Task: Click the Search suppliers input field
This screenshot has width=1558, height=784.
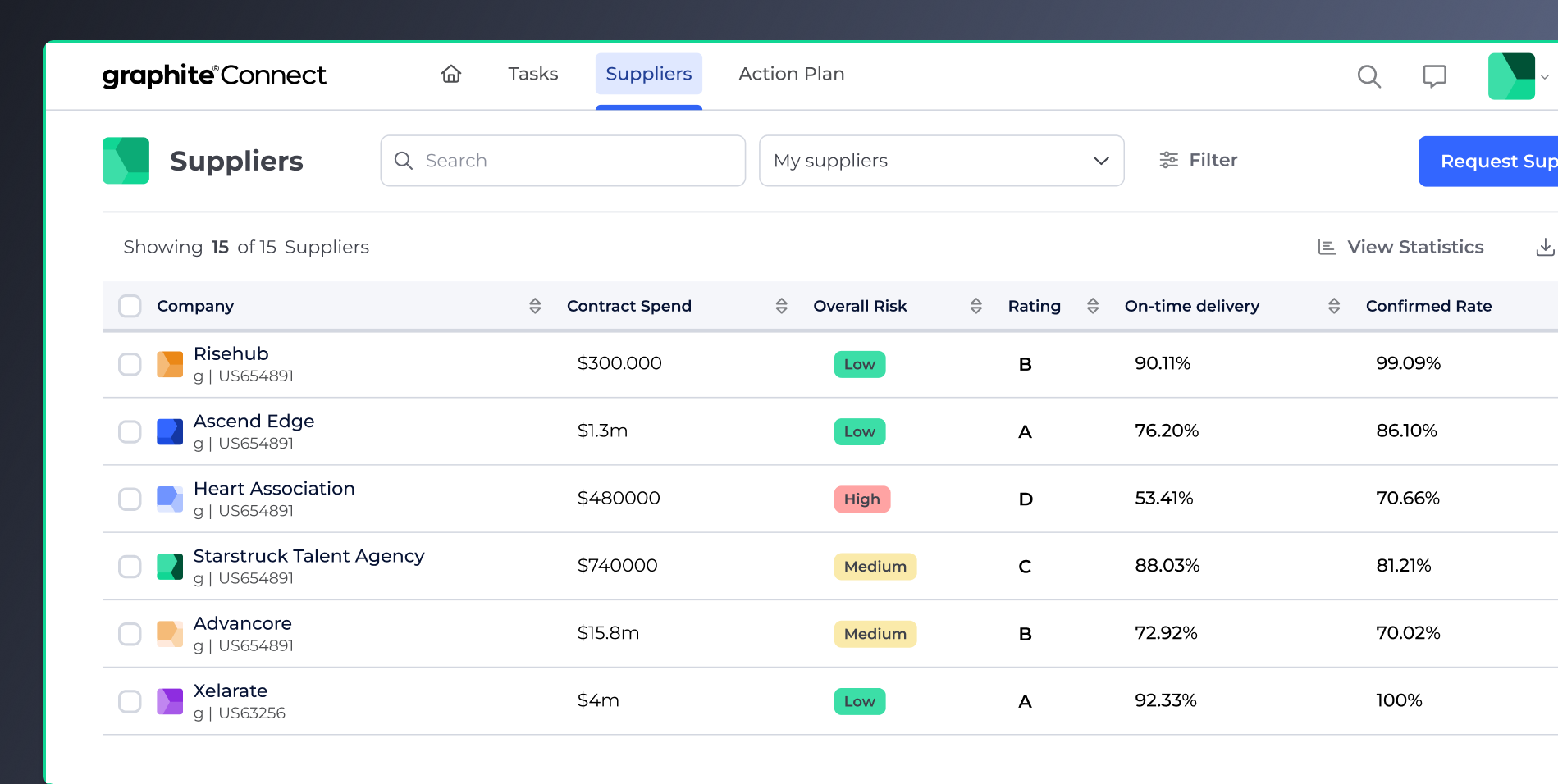Action: 563,161
